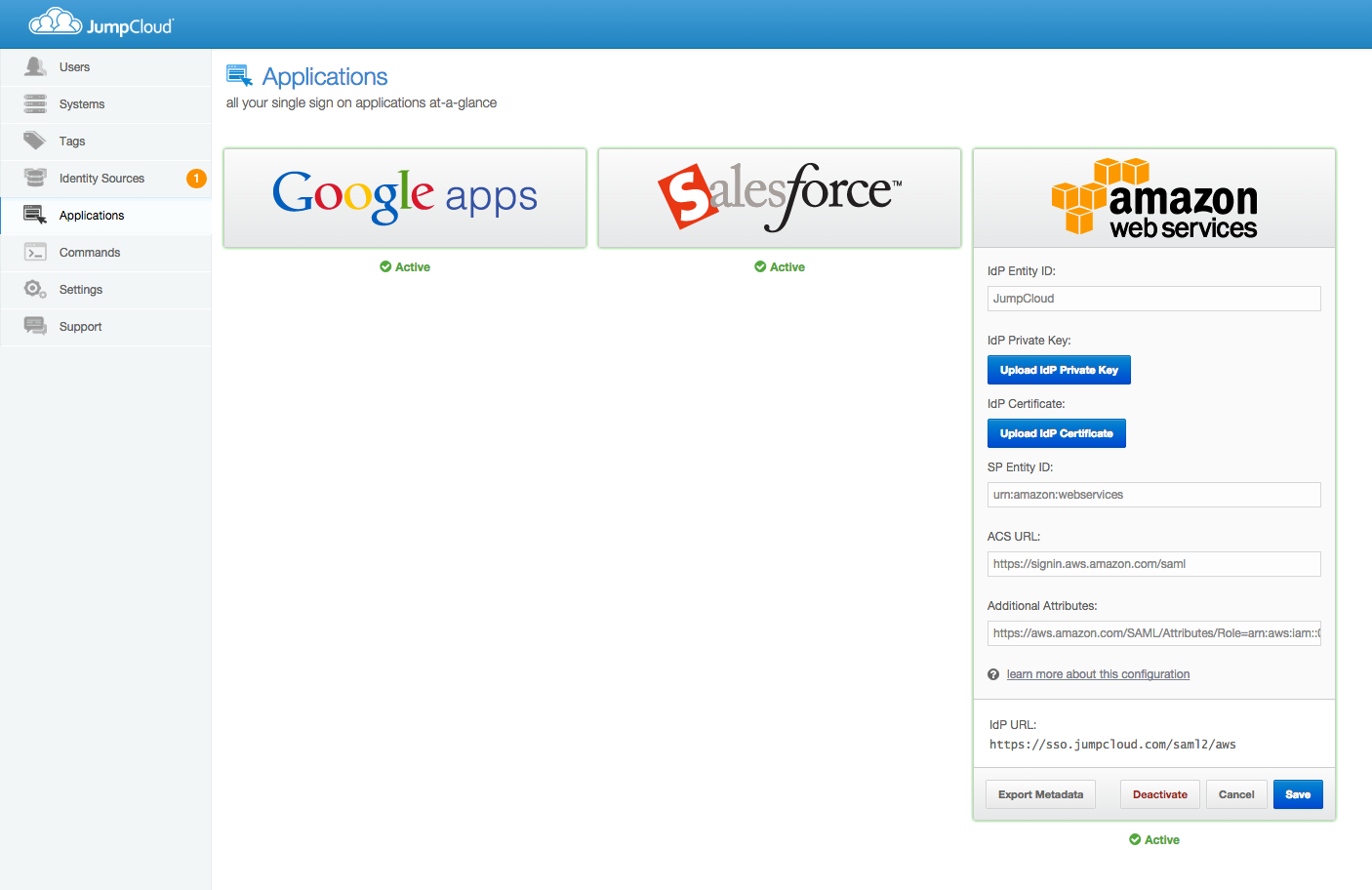Click the Tags icon in sidebar
This screenshot has width=1372, height=890.
point(35,141)
